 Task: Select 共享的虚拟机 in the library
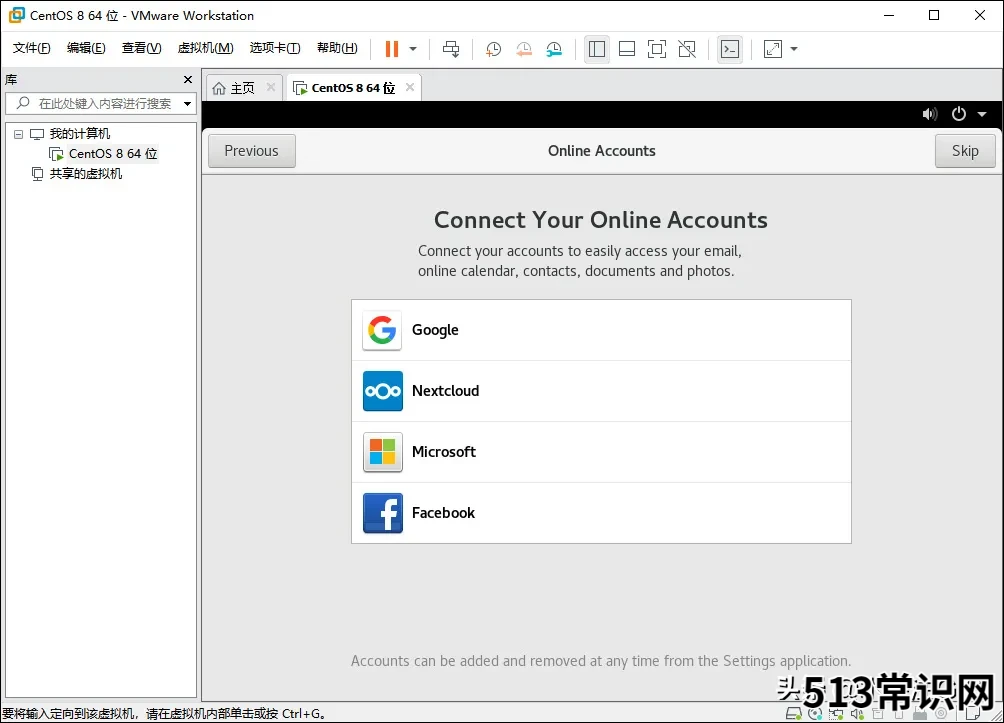point(86,174)
